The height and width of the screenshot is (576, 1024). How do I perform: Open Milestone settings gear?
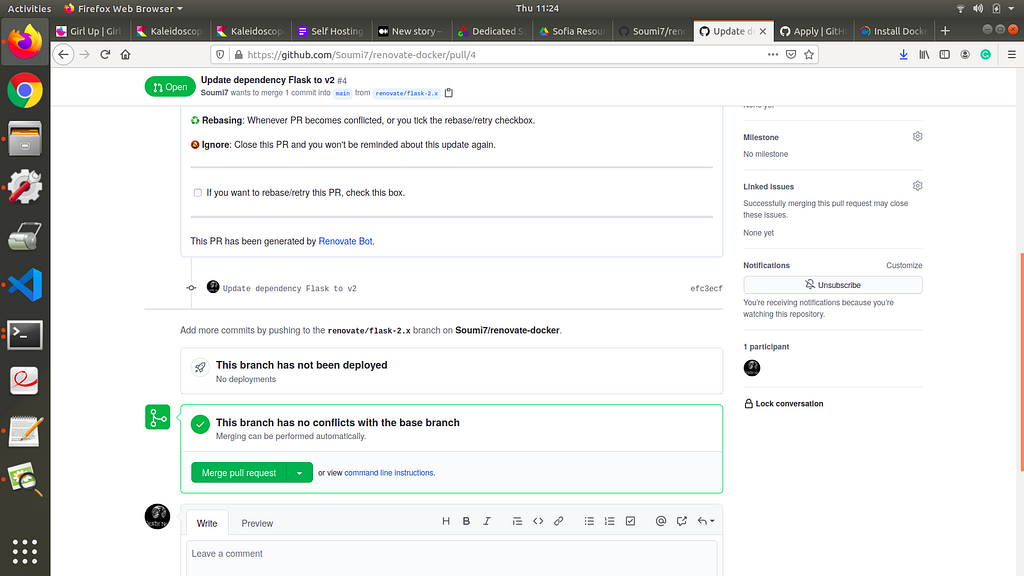[x=918, y=136]
